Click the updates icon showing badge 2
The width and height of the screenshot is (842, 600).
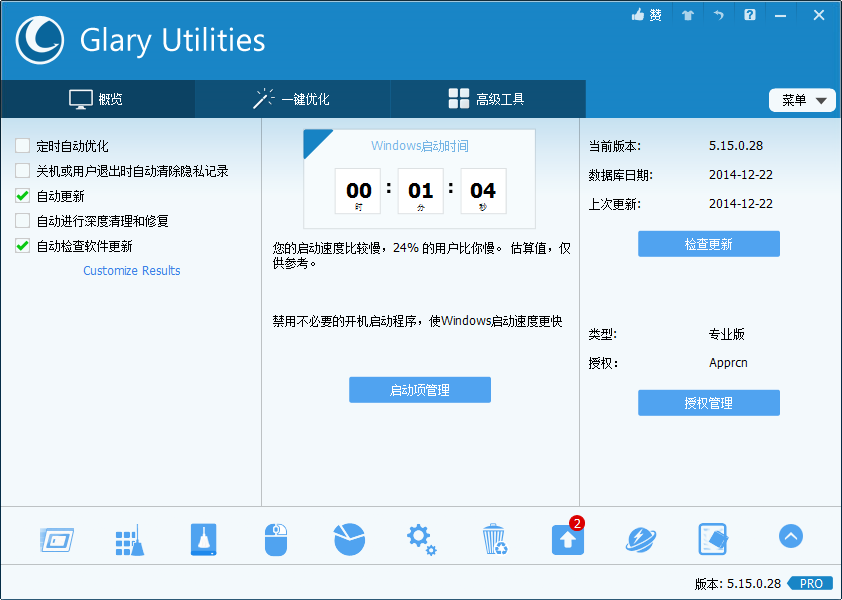[x=567, y=538]
